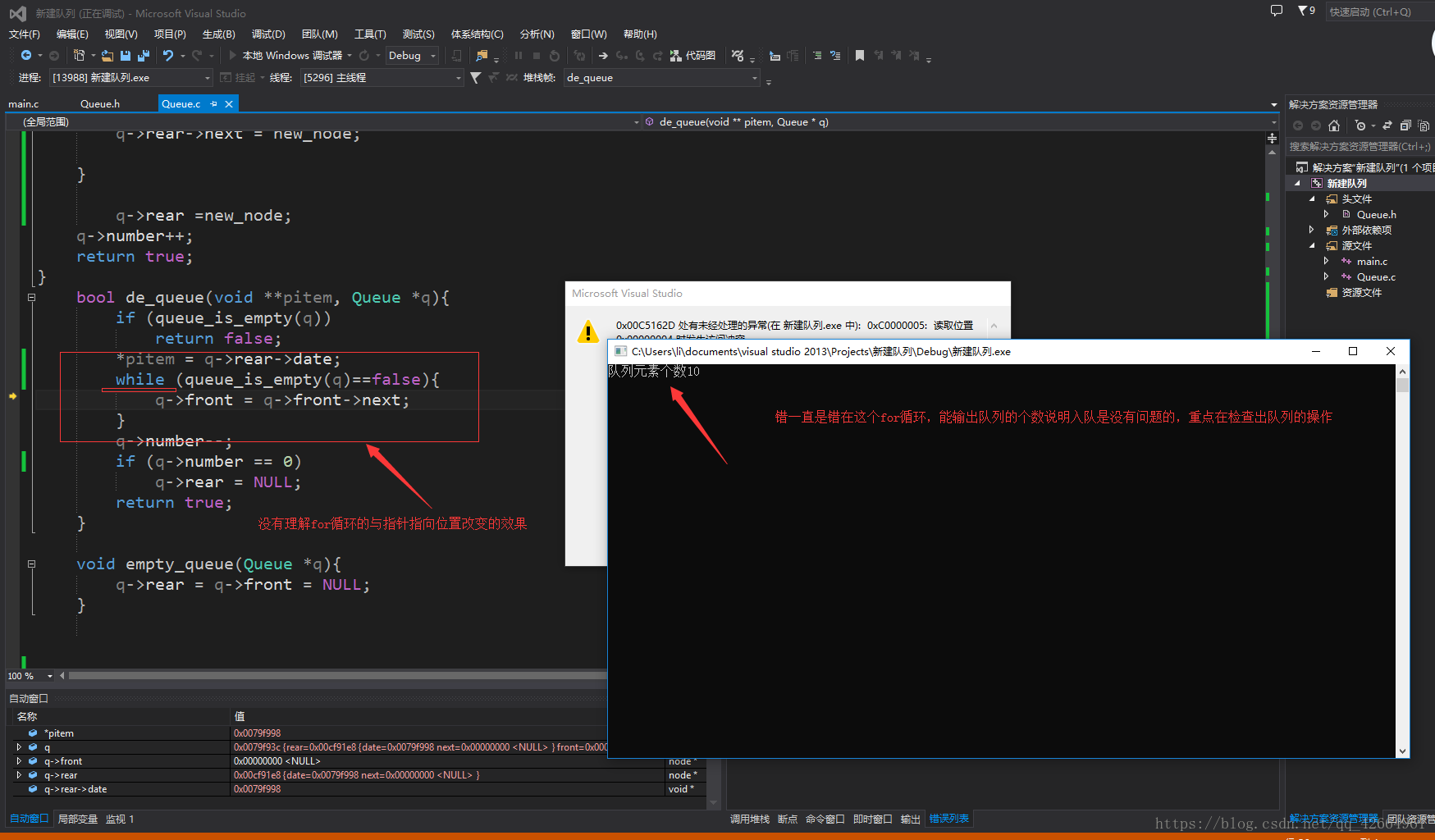Switch to the Queue.h editor tab
Screen dimensions: 1435x840
(100, 103)
